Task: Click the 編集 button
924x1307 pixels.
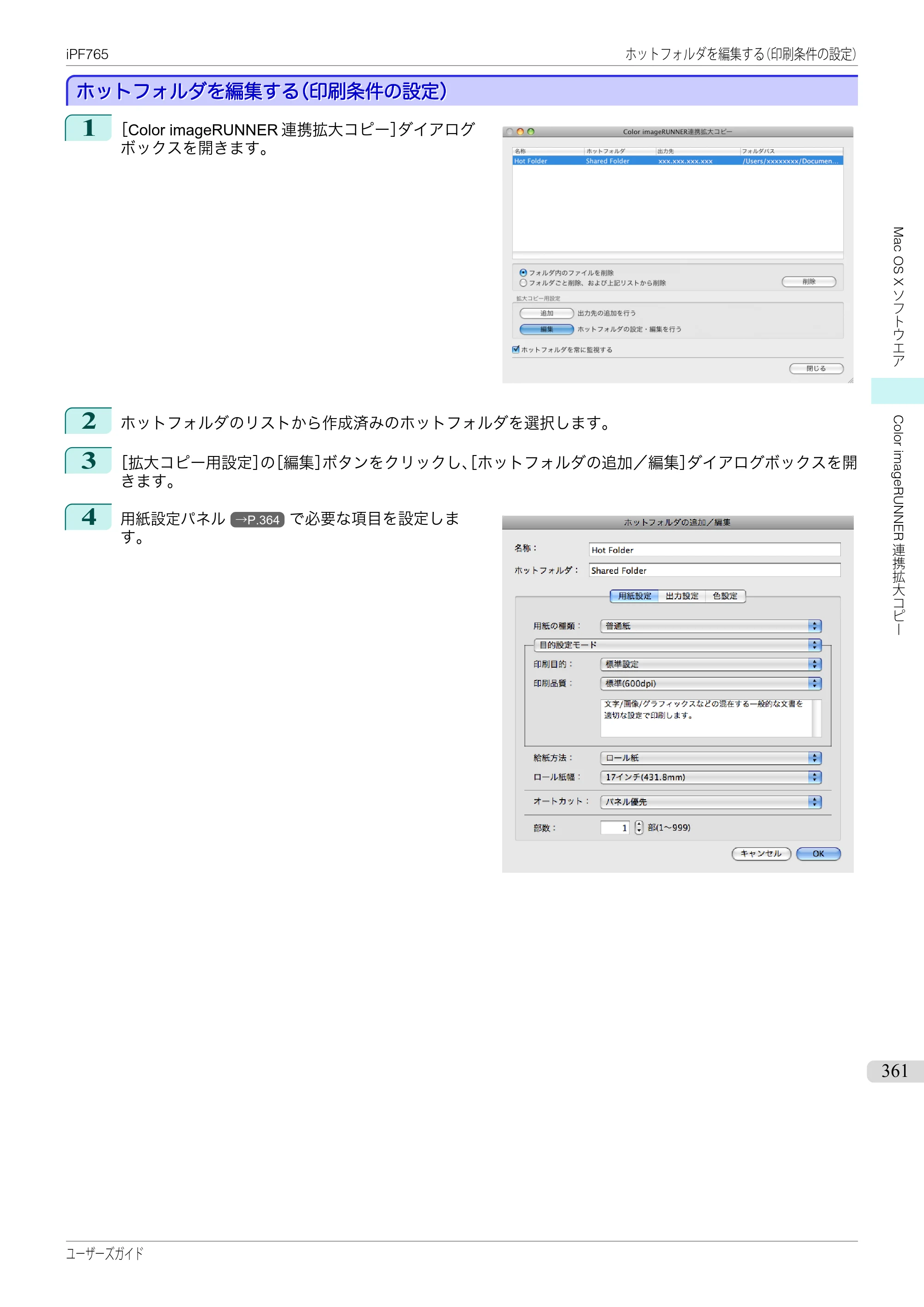Action: 547,329
